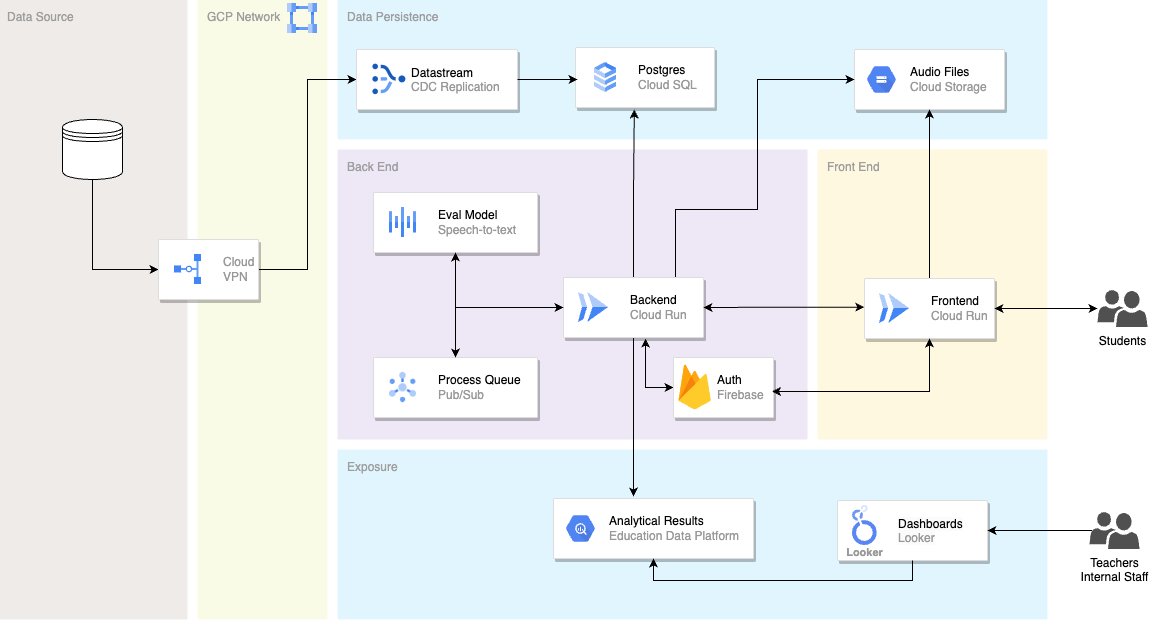The width and height of the screenshot is (1149, 620).
Task: Select the Cloud VPN network icon
Action: click(188, 269)
